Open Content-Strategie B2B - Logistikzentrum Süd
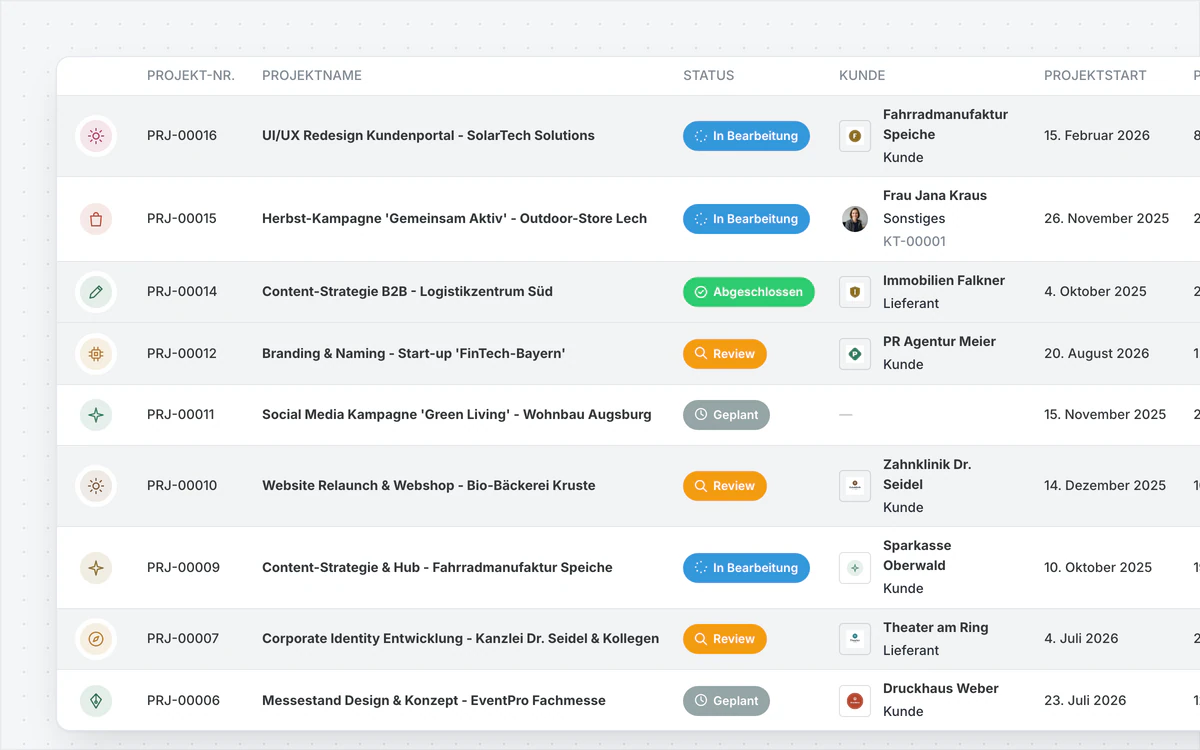The image size is (1200, 750). 407,292
